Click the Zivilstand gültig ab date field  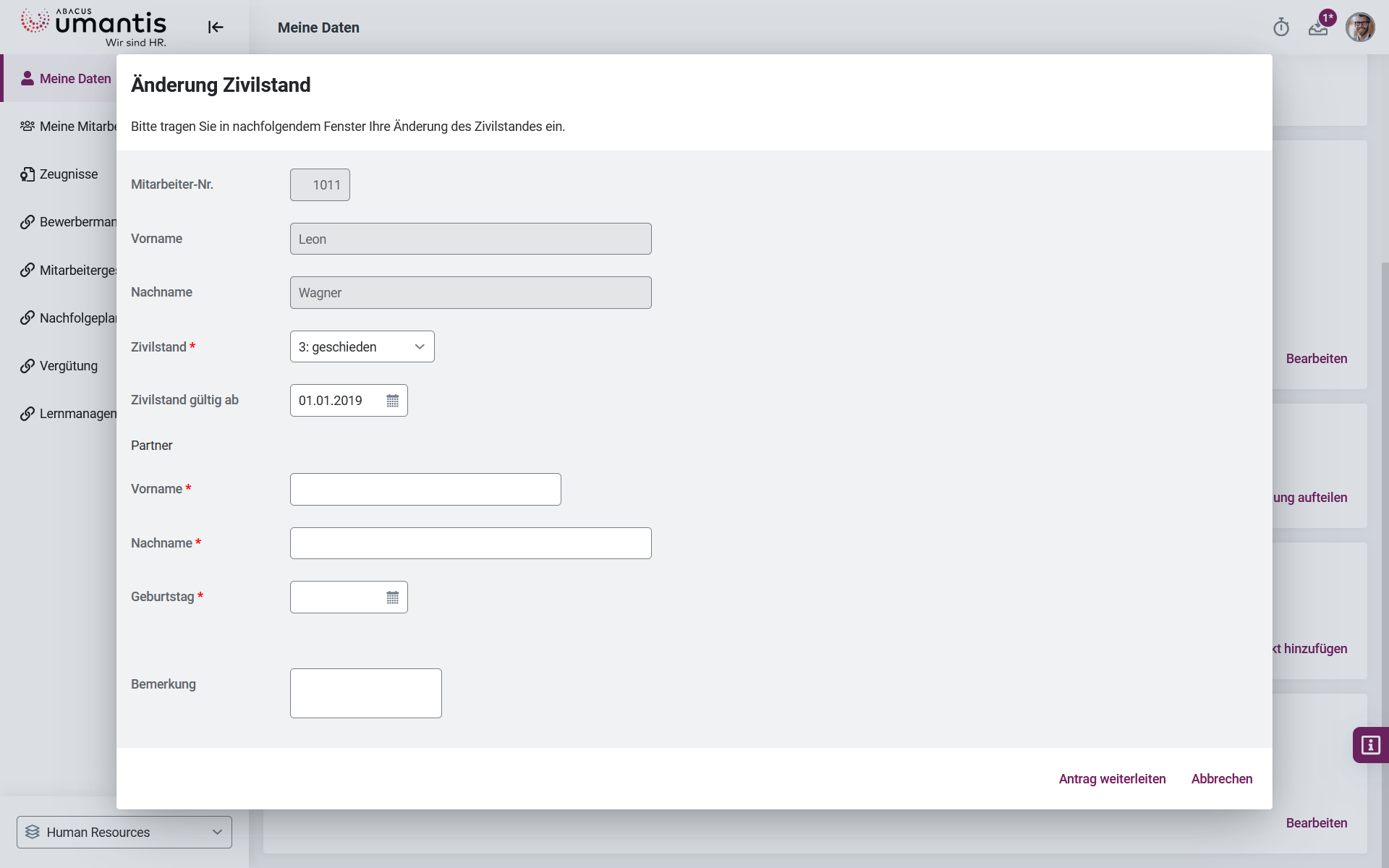[336, 401]
